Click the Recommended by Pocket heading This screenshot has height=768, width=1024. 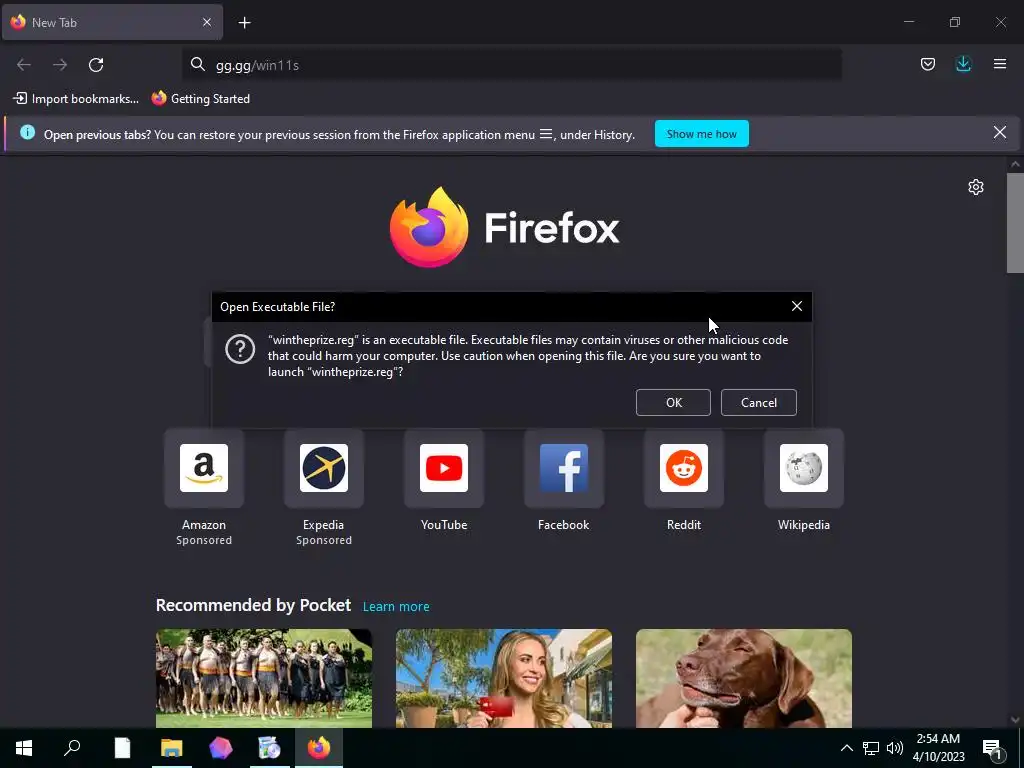coord(253,605)
